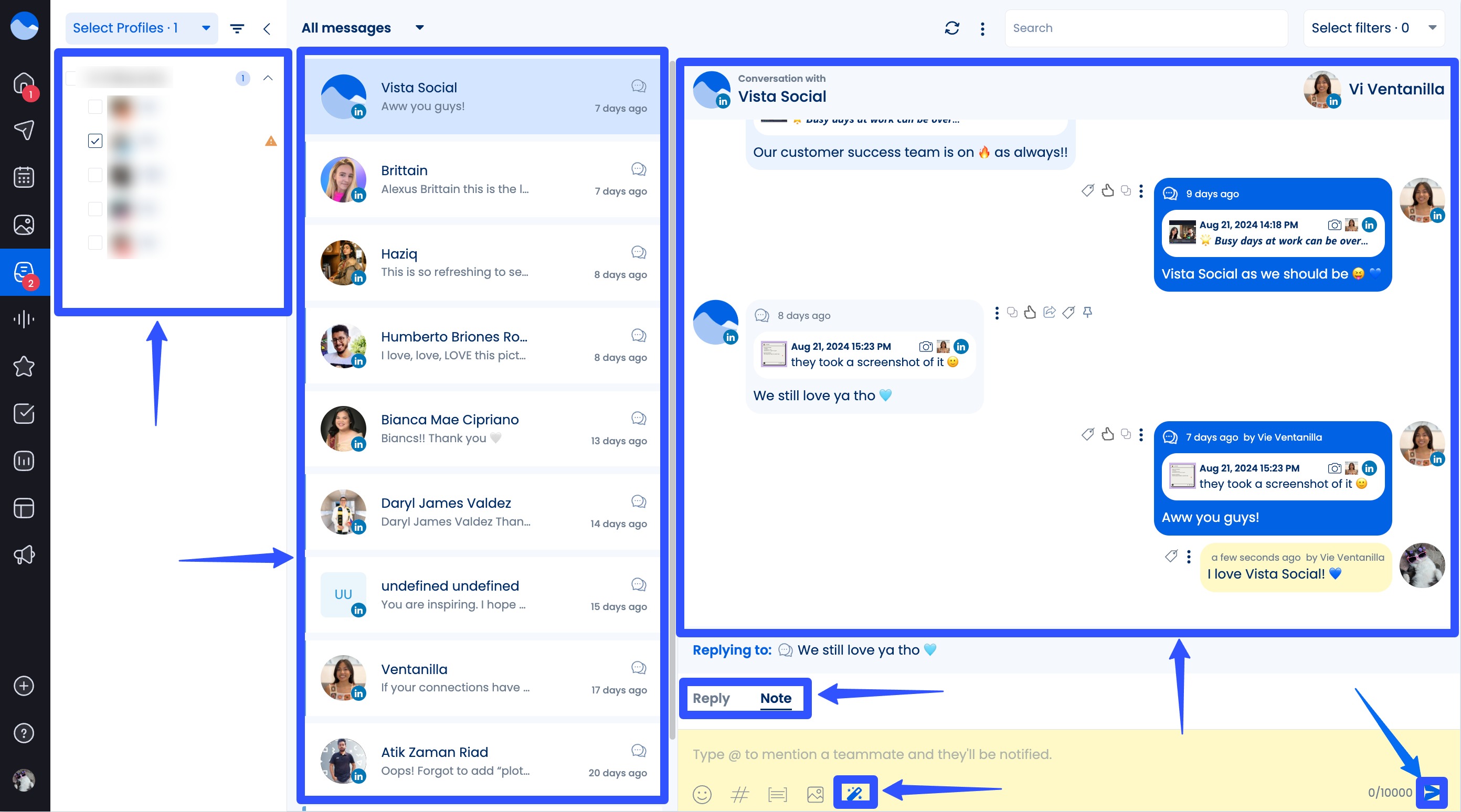The image size is (1461, 812).
Task: Click the AI assistant wand icon
Action: (855, 794)
